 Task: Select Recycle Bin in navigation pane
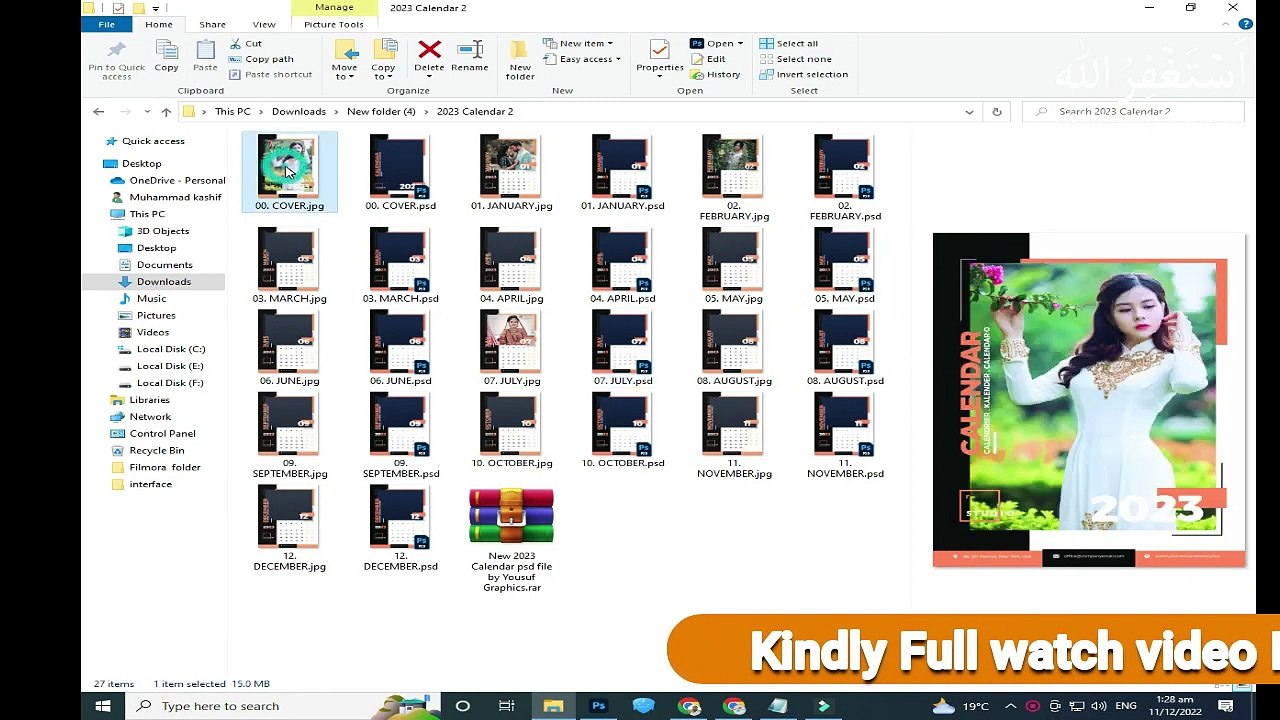coord(146,450)
